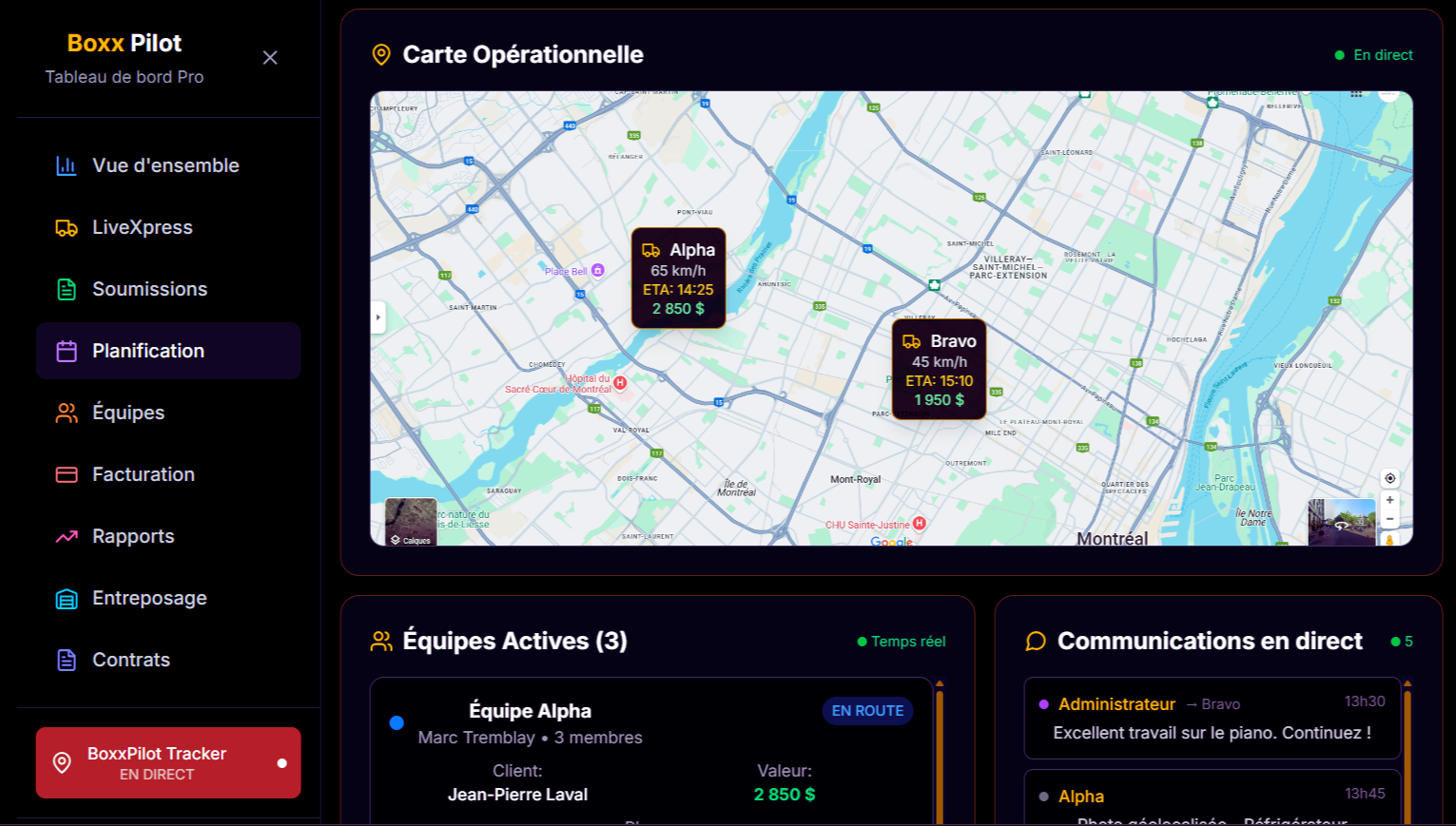Viewport: 1456px width, 826px height.
Task: Click the people icon beside Équipes Actives
Action: click(381, 642)
